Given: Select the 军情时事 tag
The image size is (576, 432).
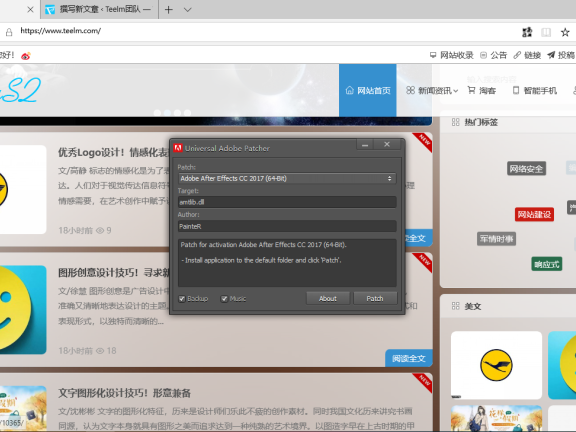Looking at the screenshot, I should [496, 239].
